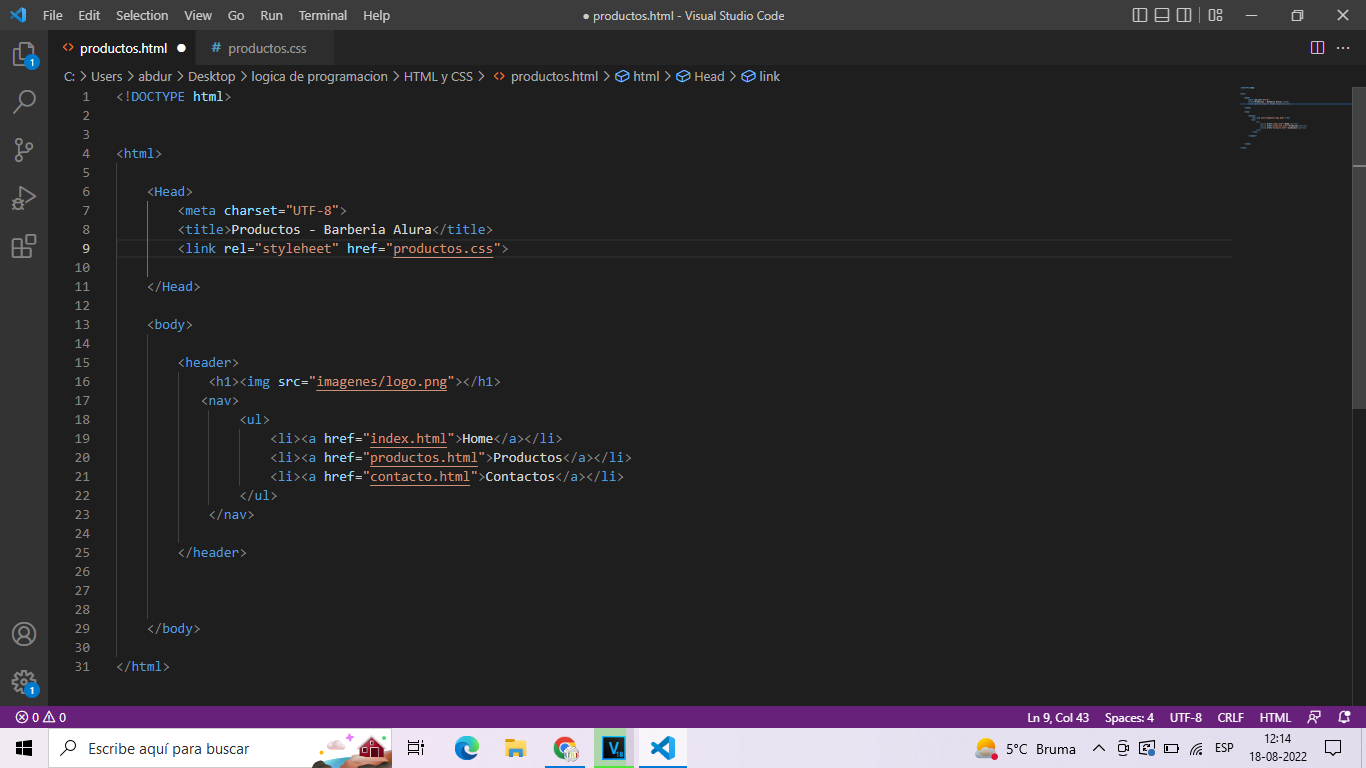Screen dimensions: 1366x768
Task: Toggle the Primary Side Bar layout icon
Action: coord(1140,15)
